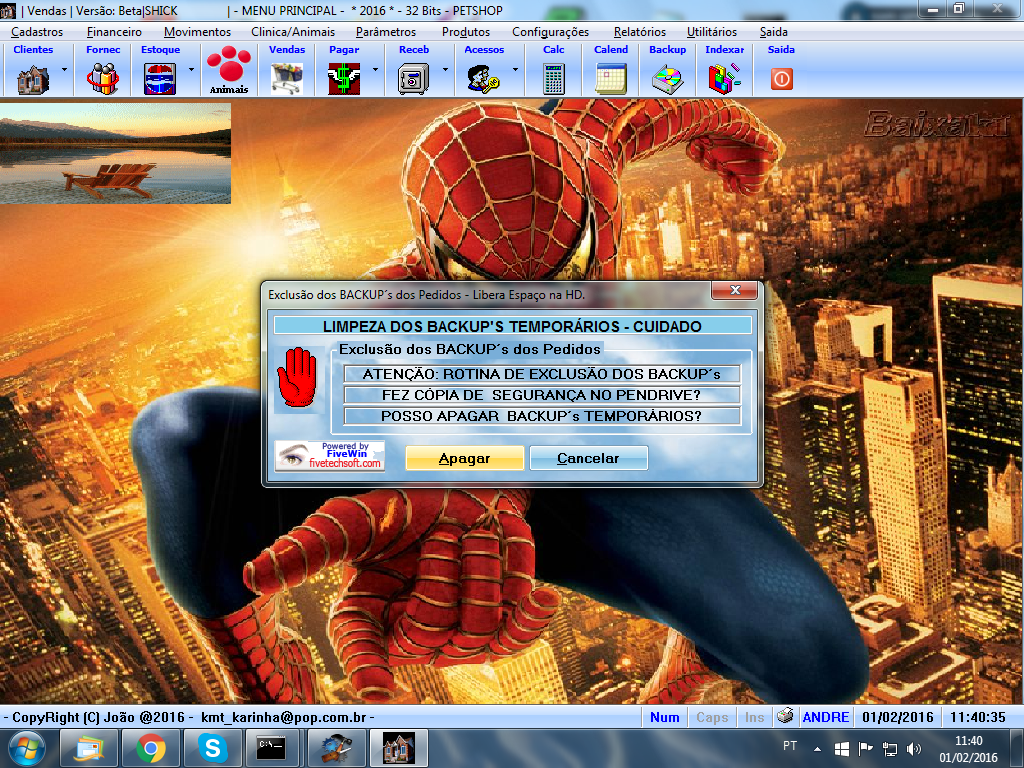Open the Calend calendar icon
The width and height of the screenshot is (1024, 768).
610,77
